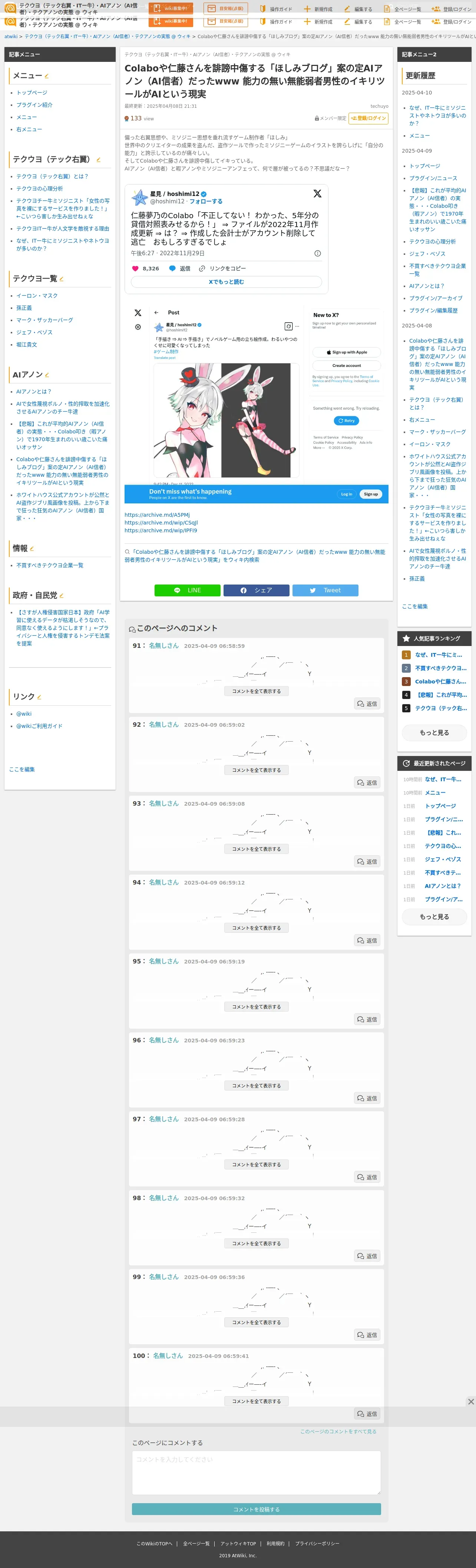Open プライバシーポリシー in footer

click(x=318, y=1544)
